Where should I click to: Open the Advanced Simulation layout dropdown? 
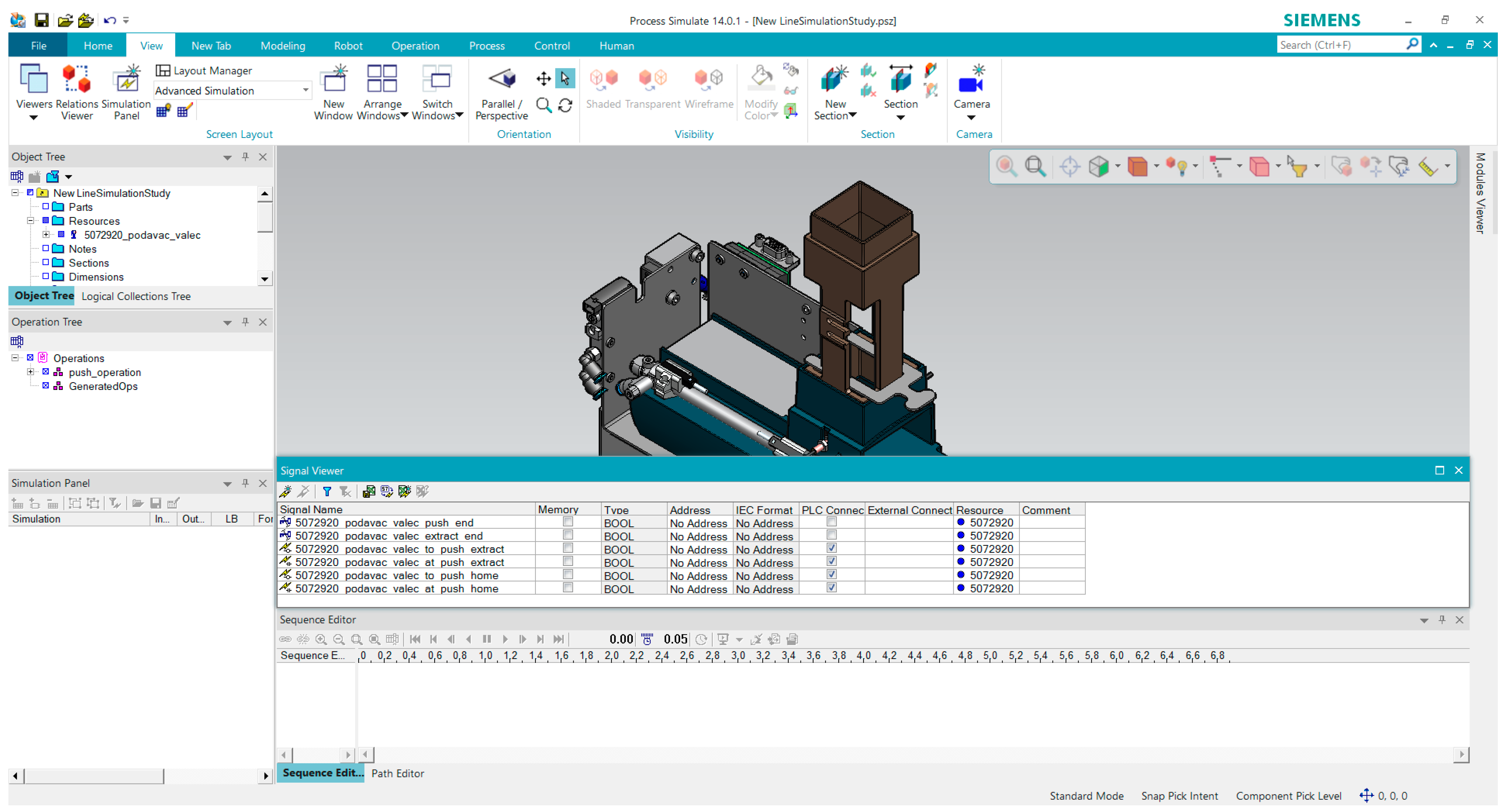[x=306, y=90]
